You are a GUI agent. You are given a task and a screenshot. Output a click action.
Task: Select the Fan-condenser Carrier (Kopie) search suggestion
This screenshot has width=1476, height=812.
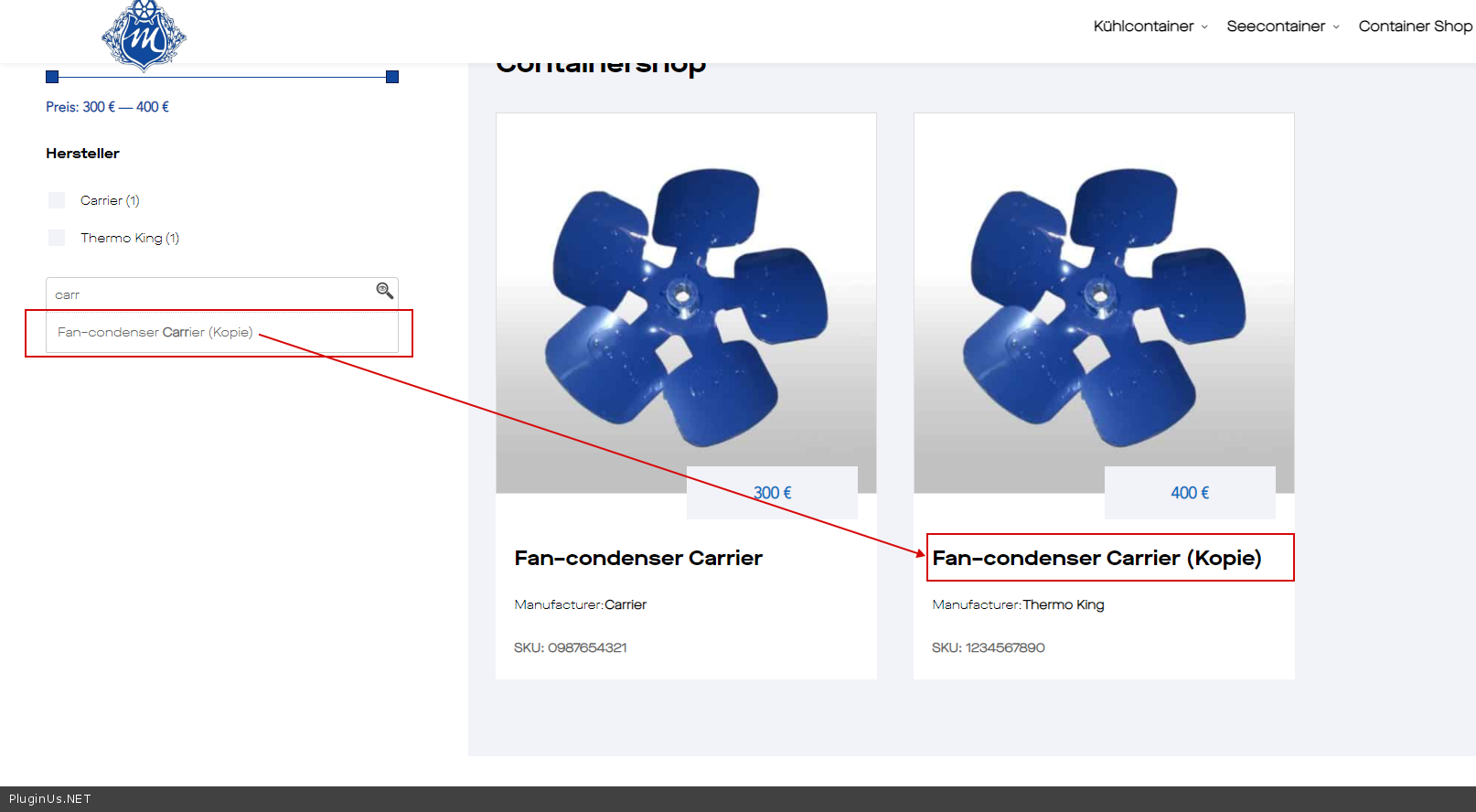click(x=155, y=332)
